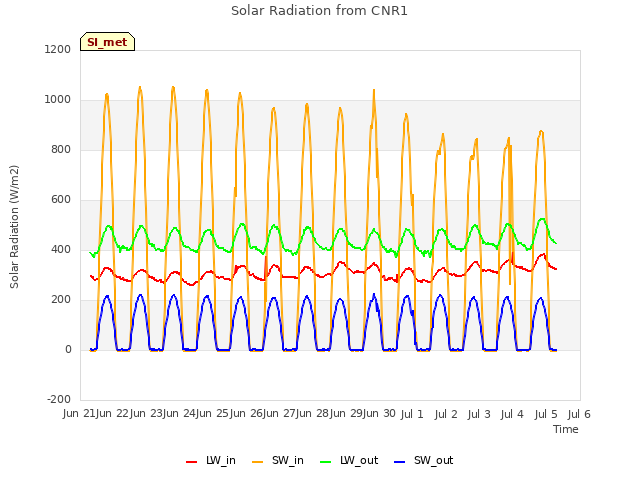The image size is (640, 480).
Task: Click the Jun 30 x-axis tick label
Action: pyautogui.click(x=380, y=414)
